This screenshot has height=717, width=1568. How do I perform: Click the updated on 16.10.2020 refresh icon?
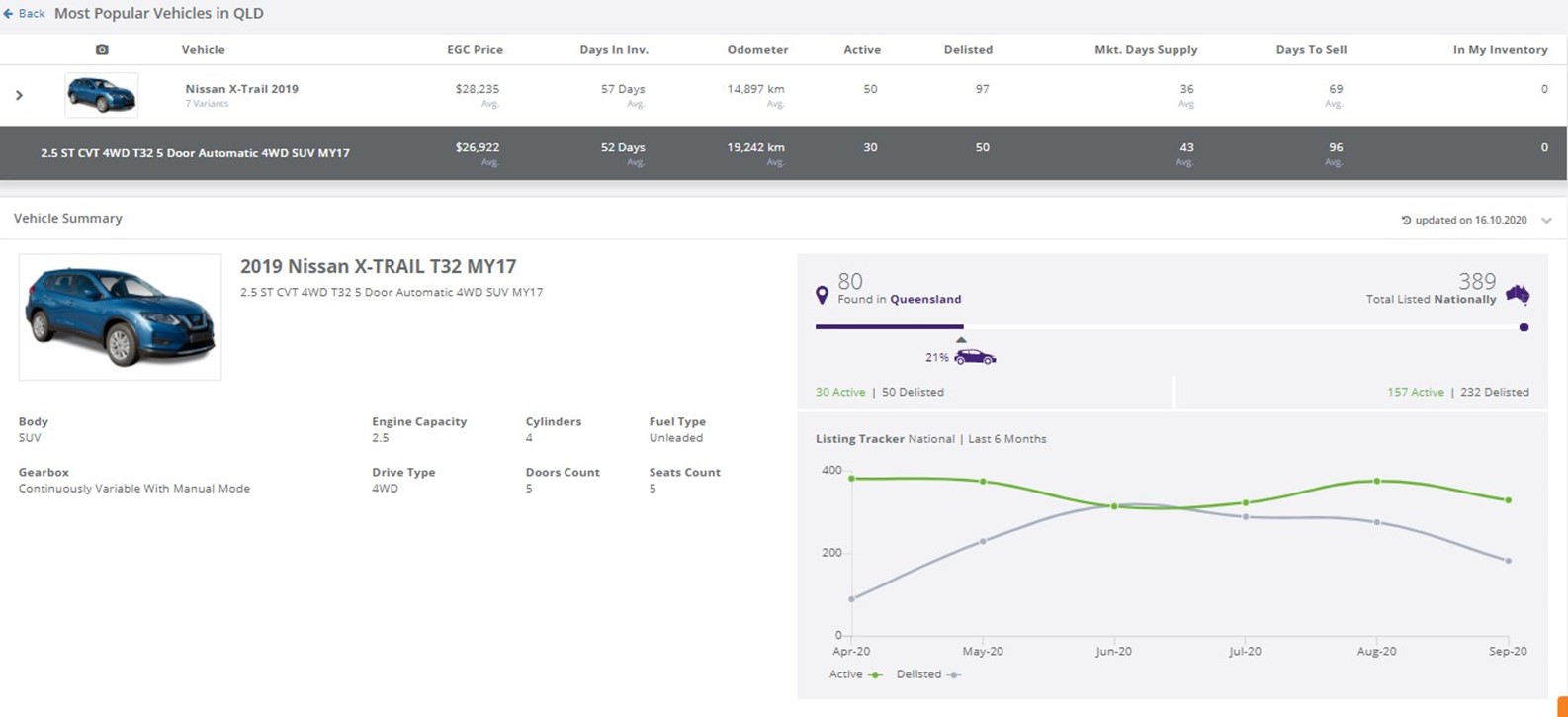point(1406,220)
